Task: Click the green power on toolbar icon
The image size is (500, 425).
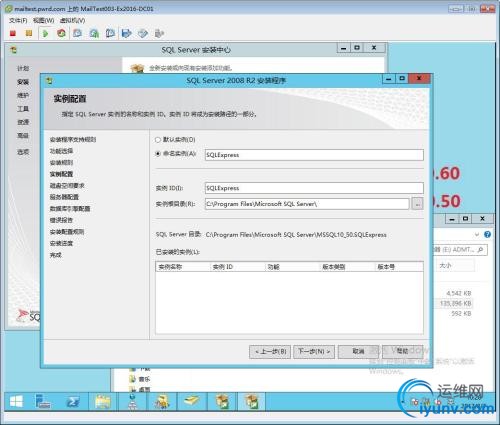Action: [x=45, y=33]
